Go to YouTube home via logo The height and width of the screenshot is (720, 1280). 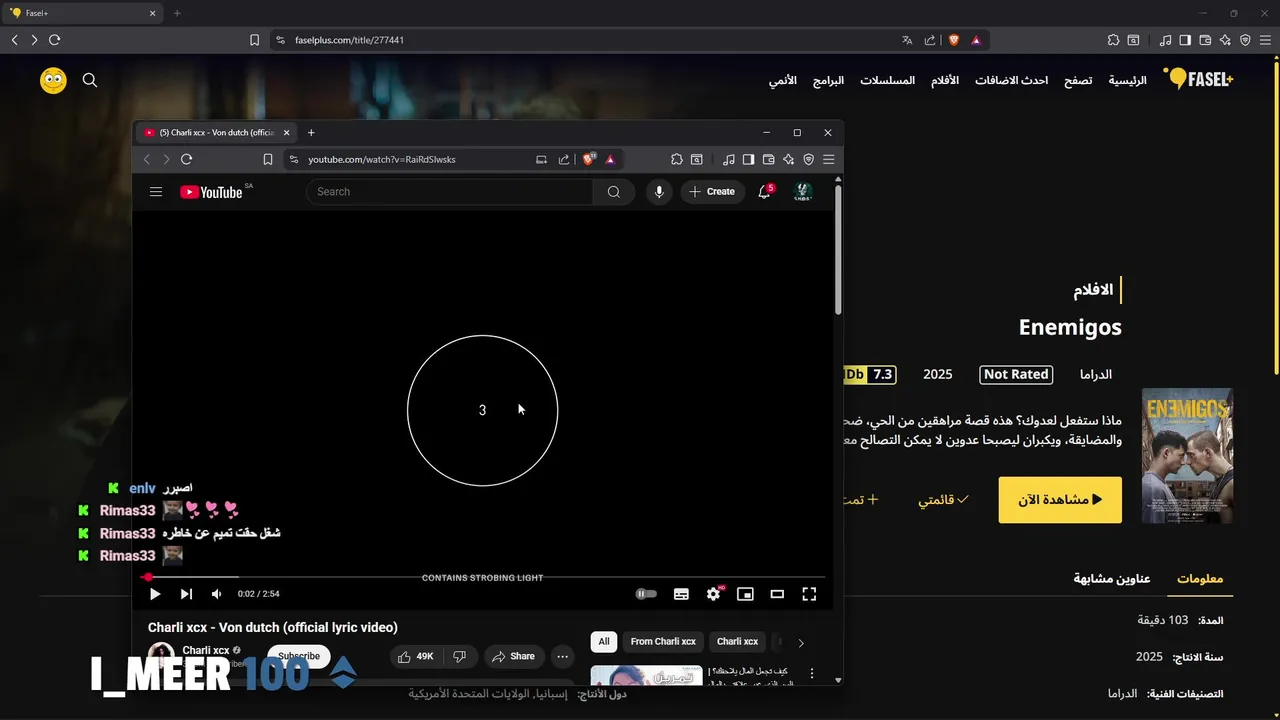point(212,192)
